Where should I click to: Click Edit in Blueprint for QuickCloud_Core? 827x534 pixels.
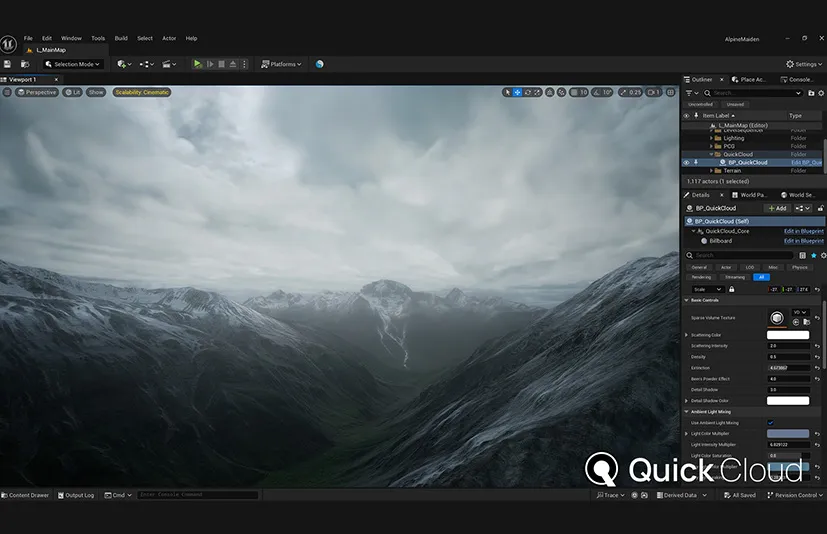pyautogui.click(x=803, y=231)
